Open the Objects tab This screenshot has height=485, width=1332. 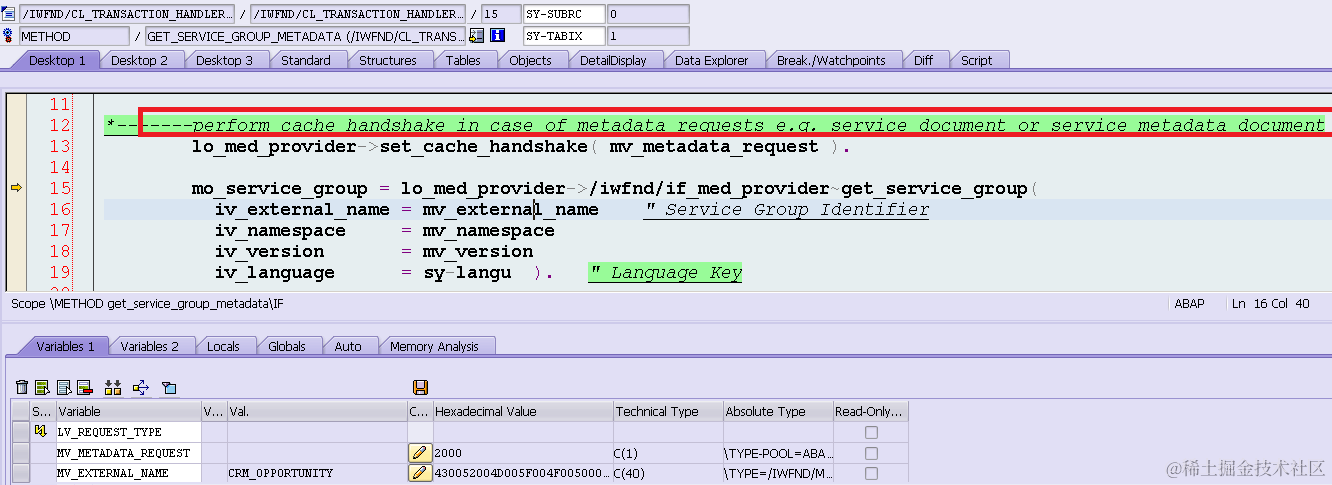[x=530, y=60]
